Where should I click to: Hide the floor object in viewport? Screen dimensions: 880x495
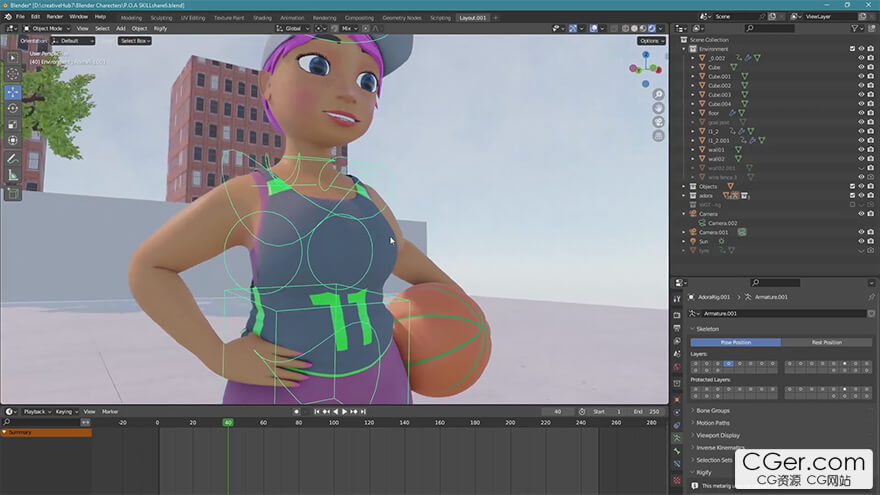(x=861, y=113)
